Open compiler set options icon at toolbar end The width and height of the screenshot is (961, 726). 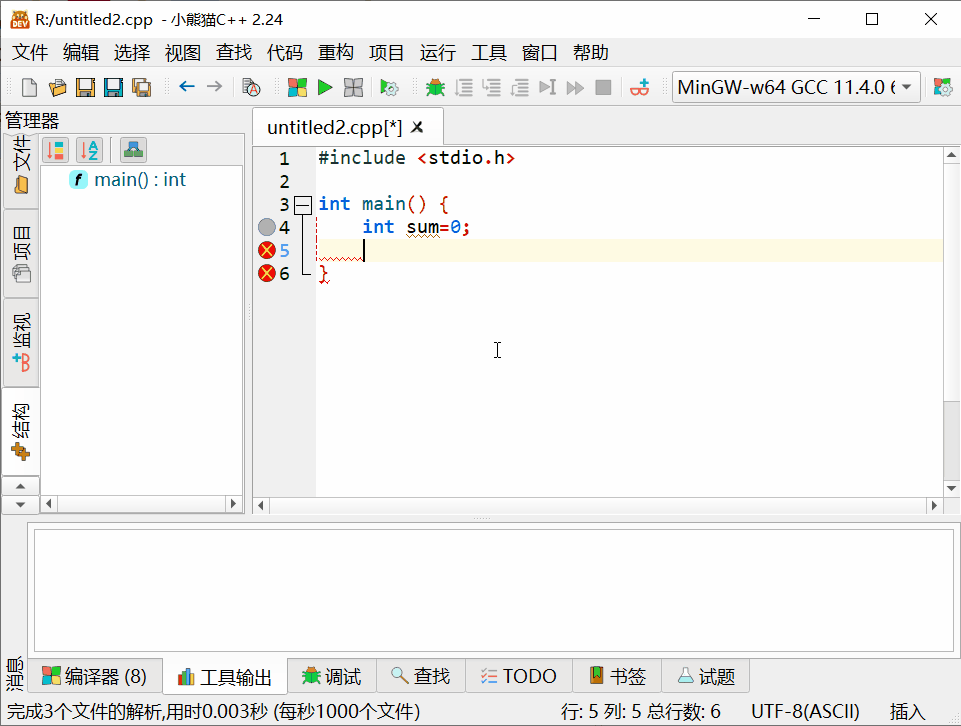point(943,88)
